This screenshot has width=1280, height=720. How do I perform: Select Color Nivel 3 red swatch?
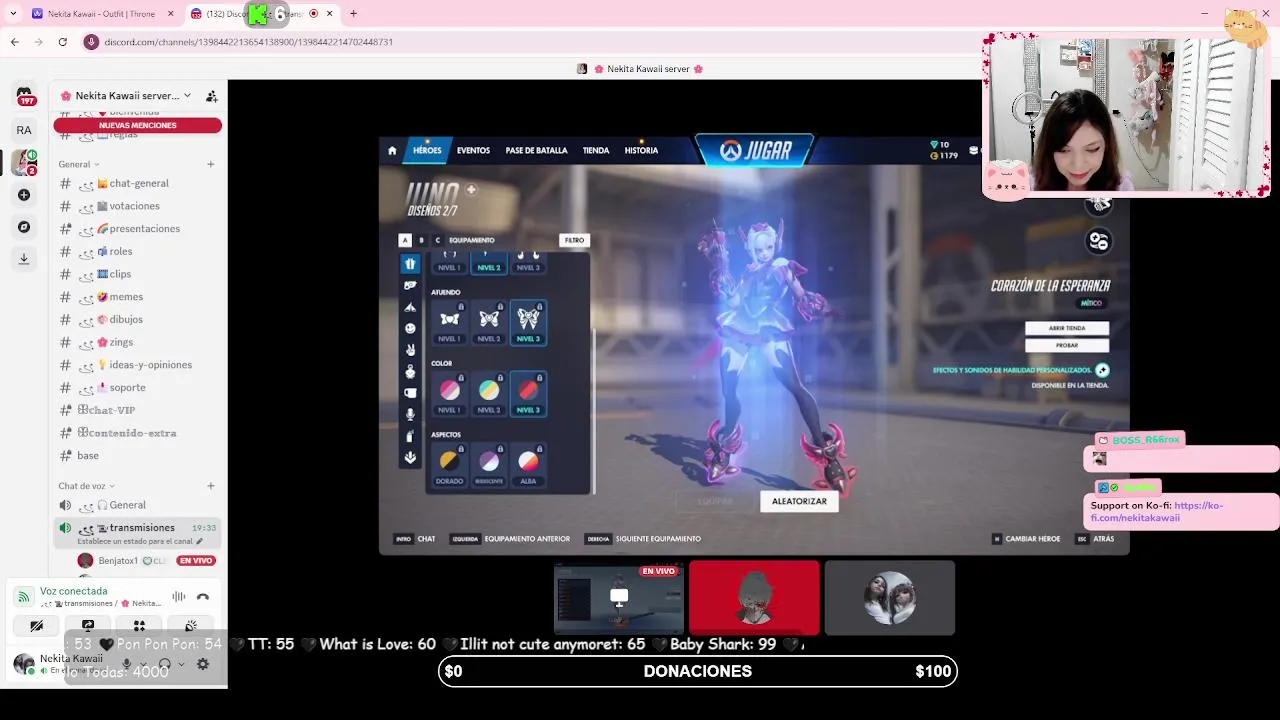point(528,393)
